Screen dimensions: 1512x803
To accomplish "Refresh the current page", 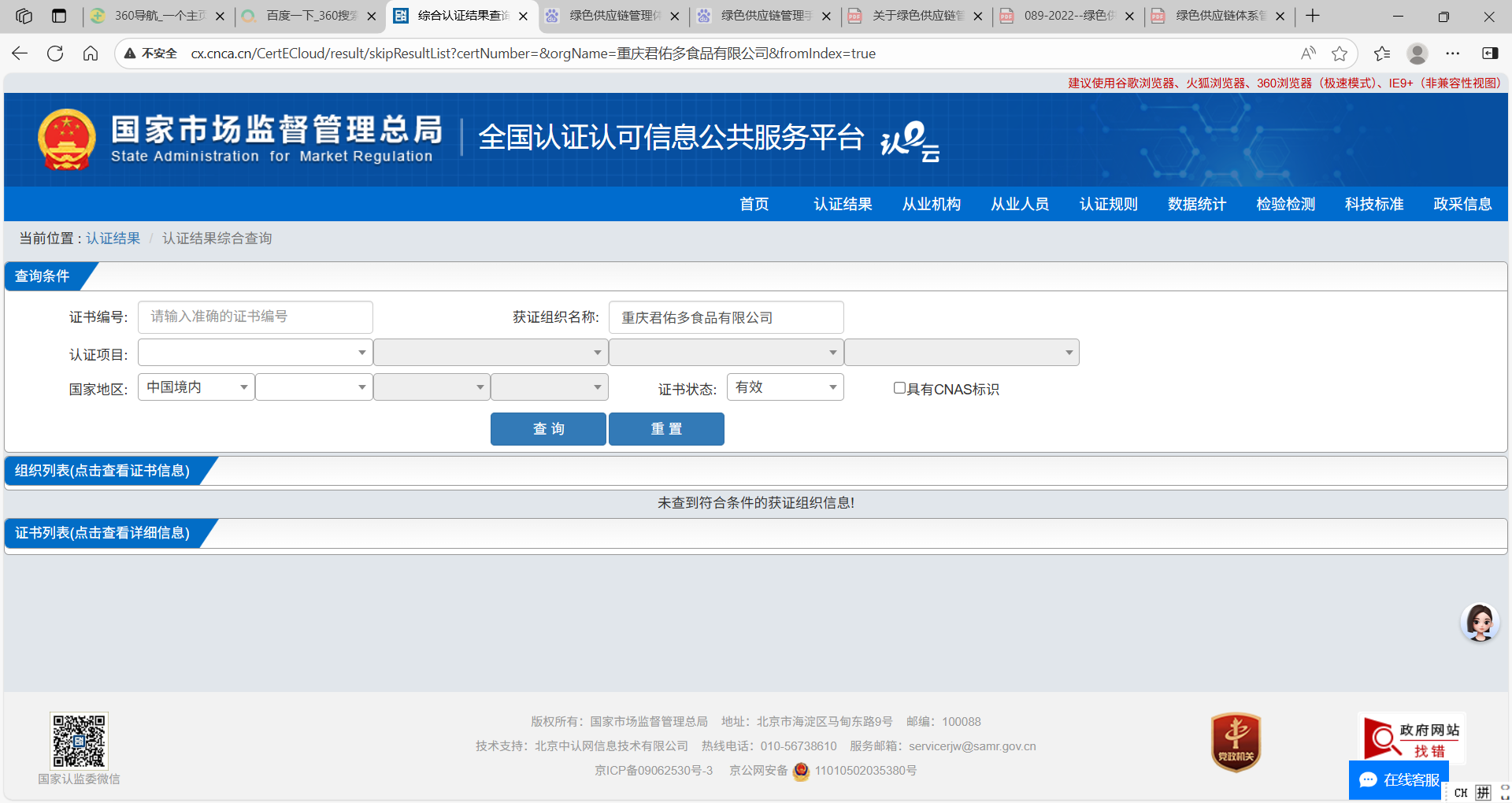I will 55,54.
